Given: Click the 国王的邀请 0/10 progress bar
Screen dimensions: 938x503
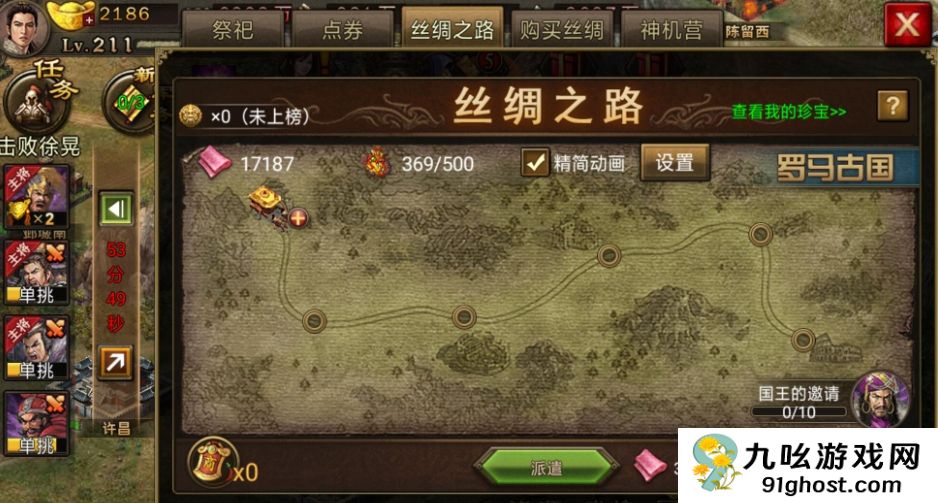Looking at the screenshot, I should (799, 412).
